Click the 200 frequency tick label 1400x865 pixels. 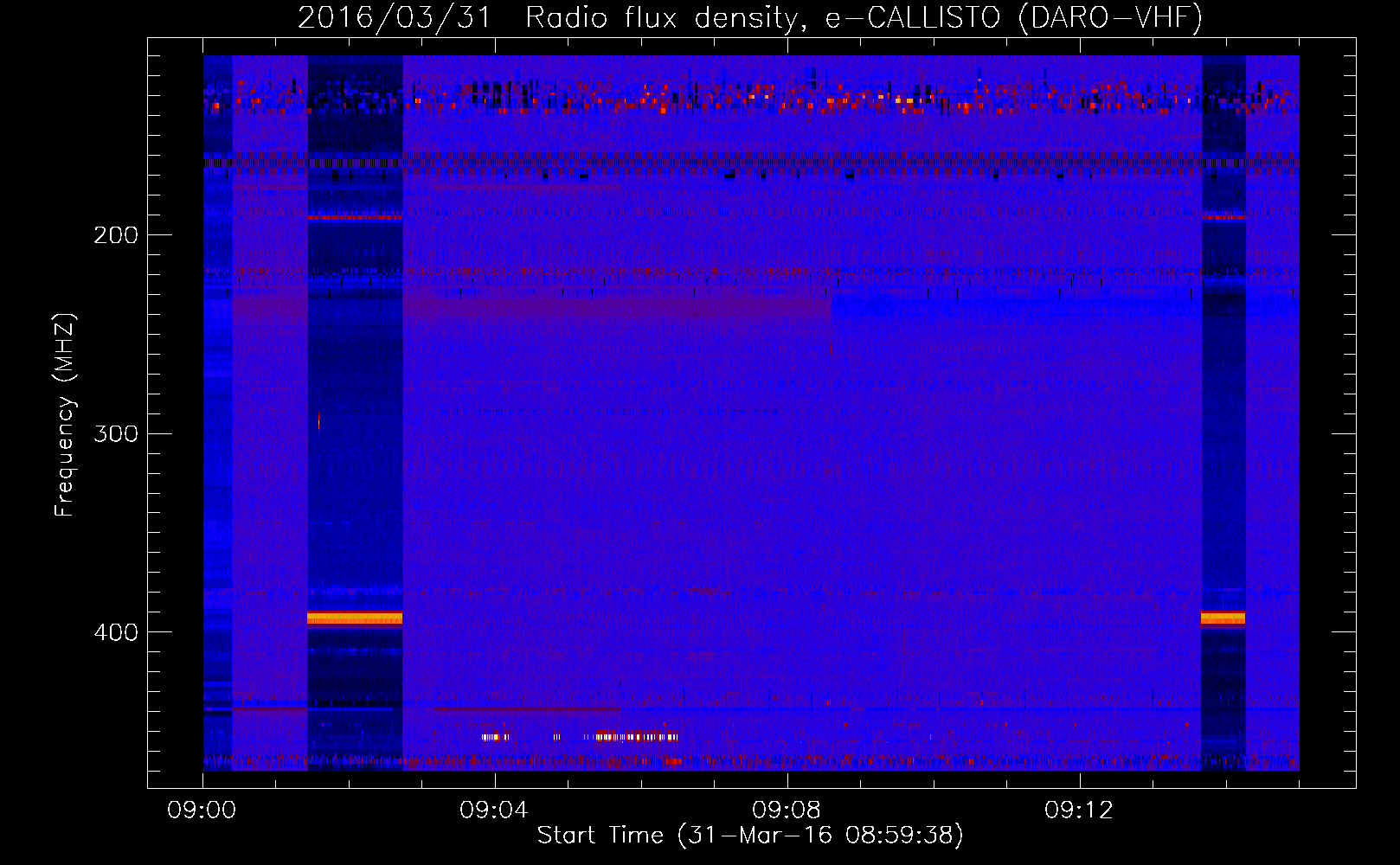point(116,235)
